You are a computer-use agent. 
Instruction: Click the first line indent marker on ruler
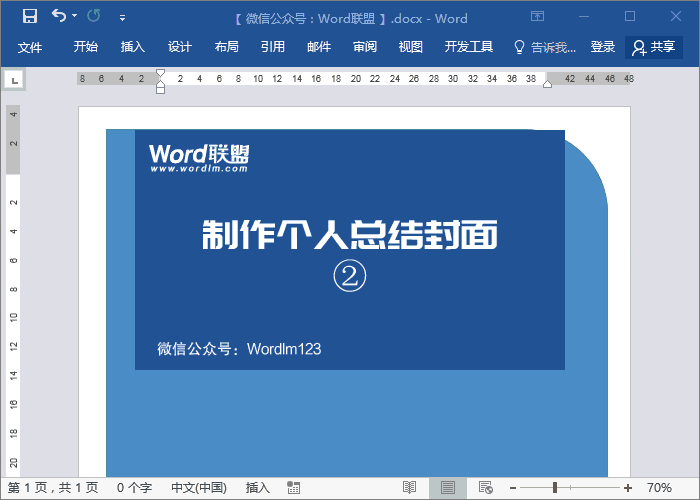pos(161,73)
